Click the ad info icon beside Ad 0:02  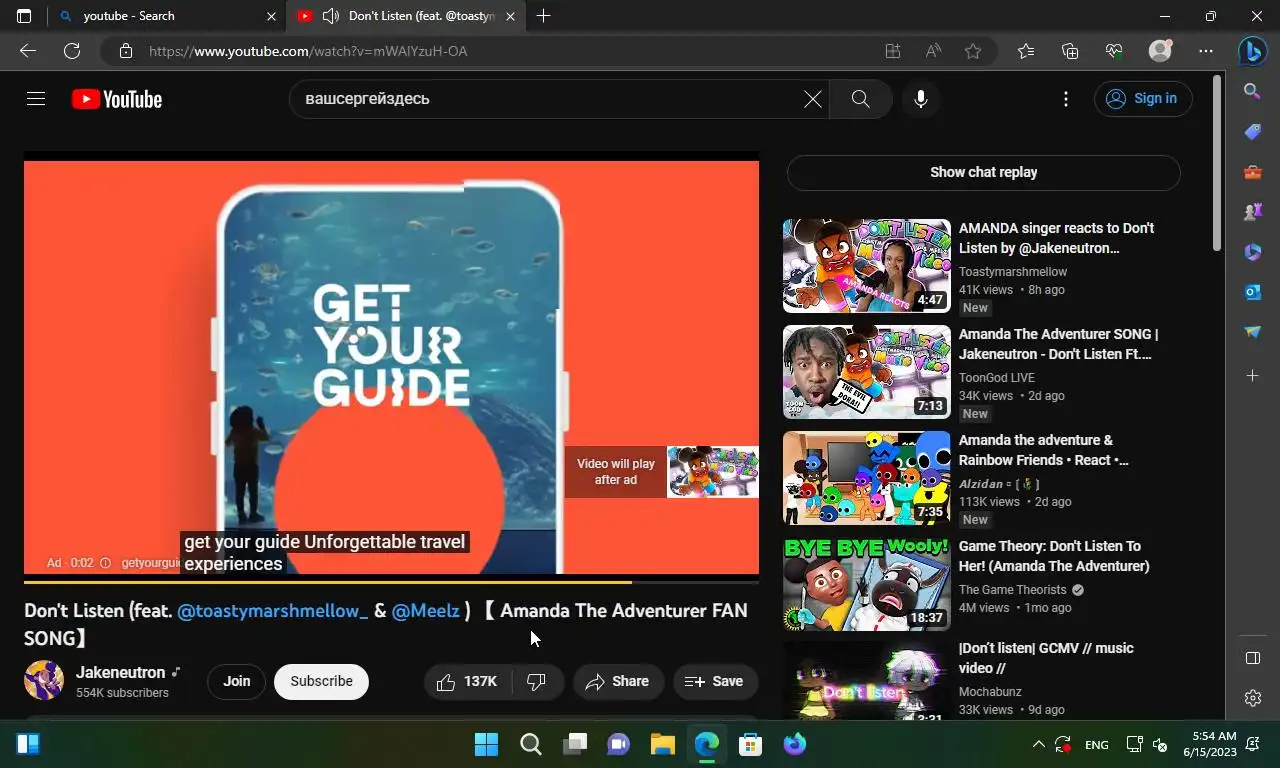(x=105, y=563)
